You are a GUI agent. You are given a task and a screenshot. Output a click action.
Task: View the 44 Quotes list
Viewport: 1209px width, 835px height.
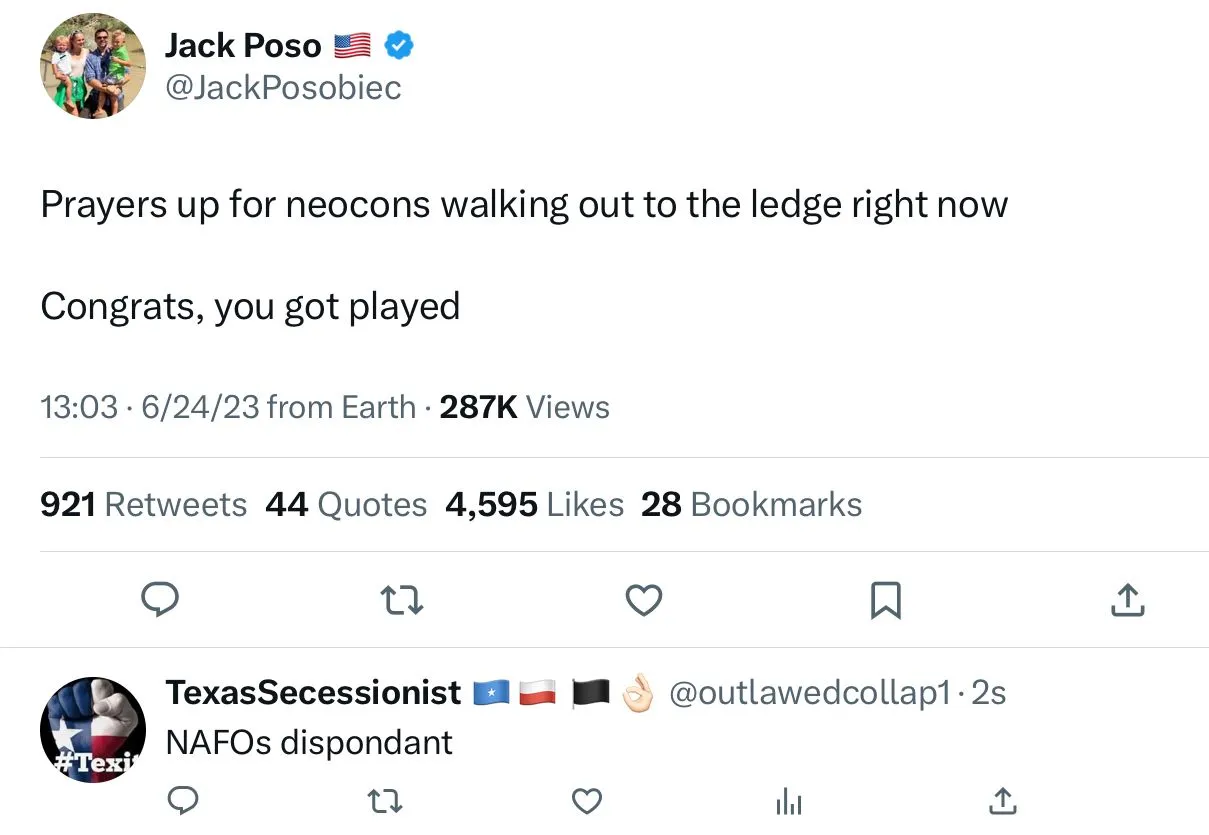click(x=346, y=505)
